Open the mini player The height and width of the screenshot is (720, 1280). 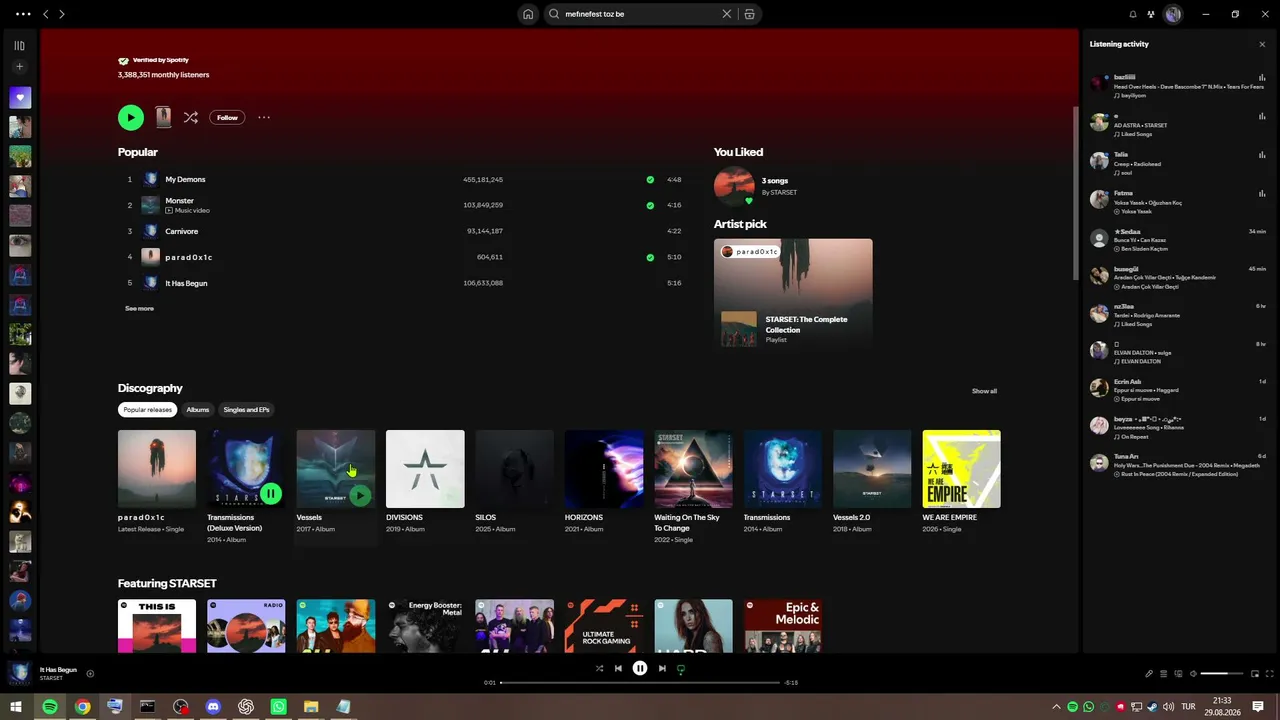point(1255,673)
